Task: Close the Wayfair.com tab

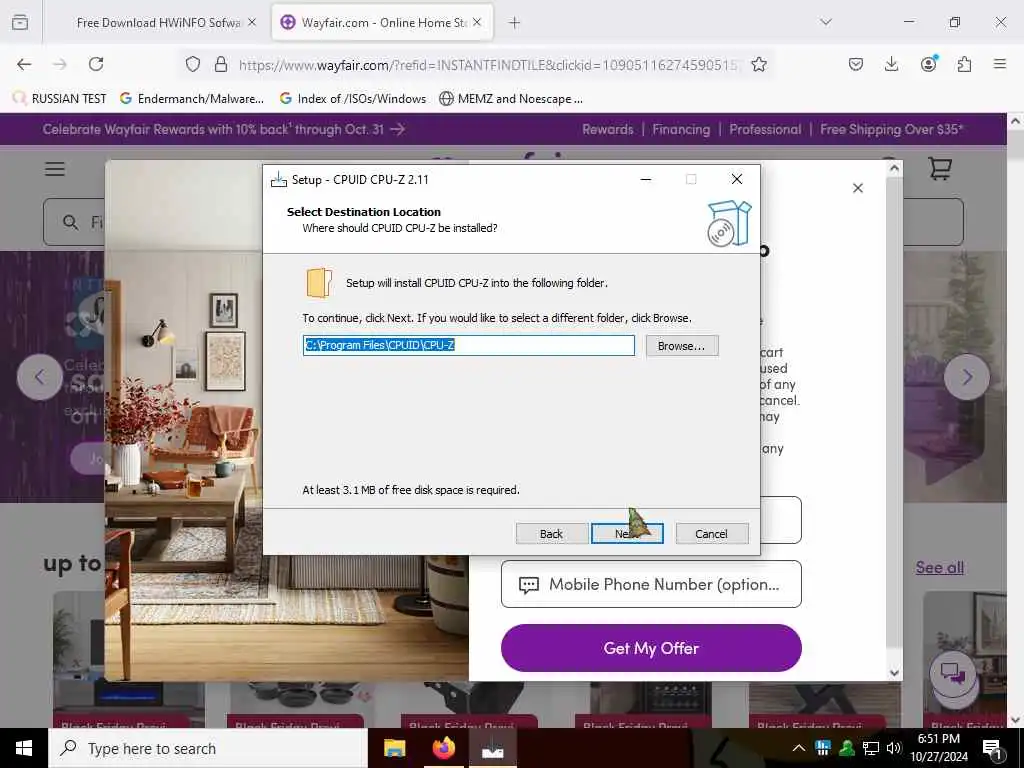Action: [x=477, y=23]
